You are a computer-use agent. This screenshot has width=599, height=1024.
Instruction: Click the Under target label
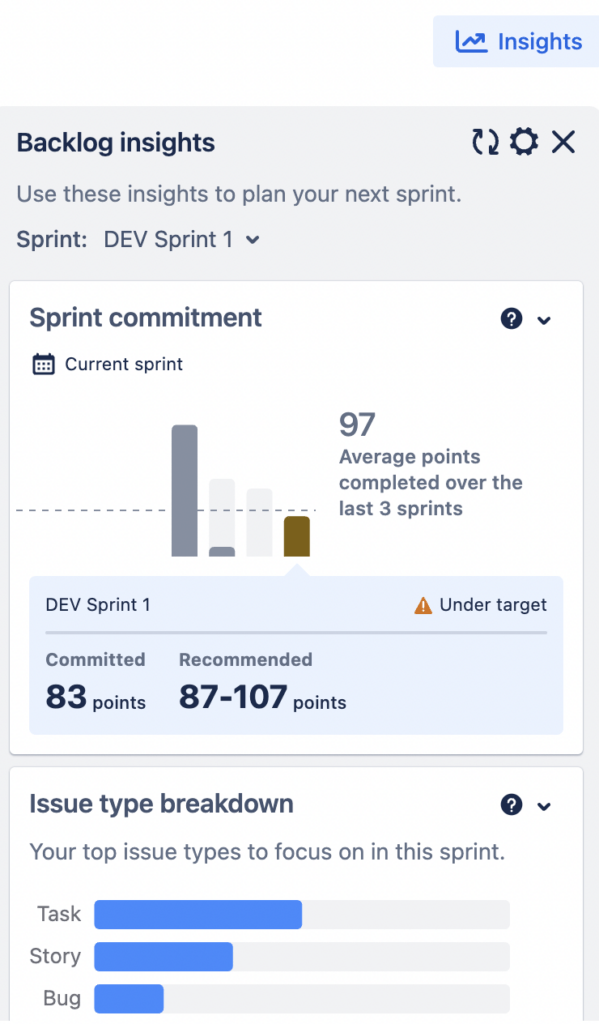point(496,604)
